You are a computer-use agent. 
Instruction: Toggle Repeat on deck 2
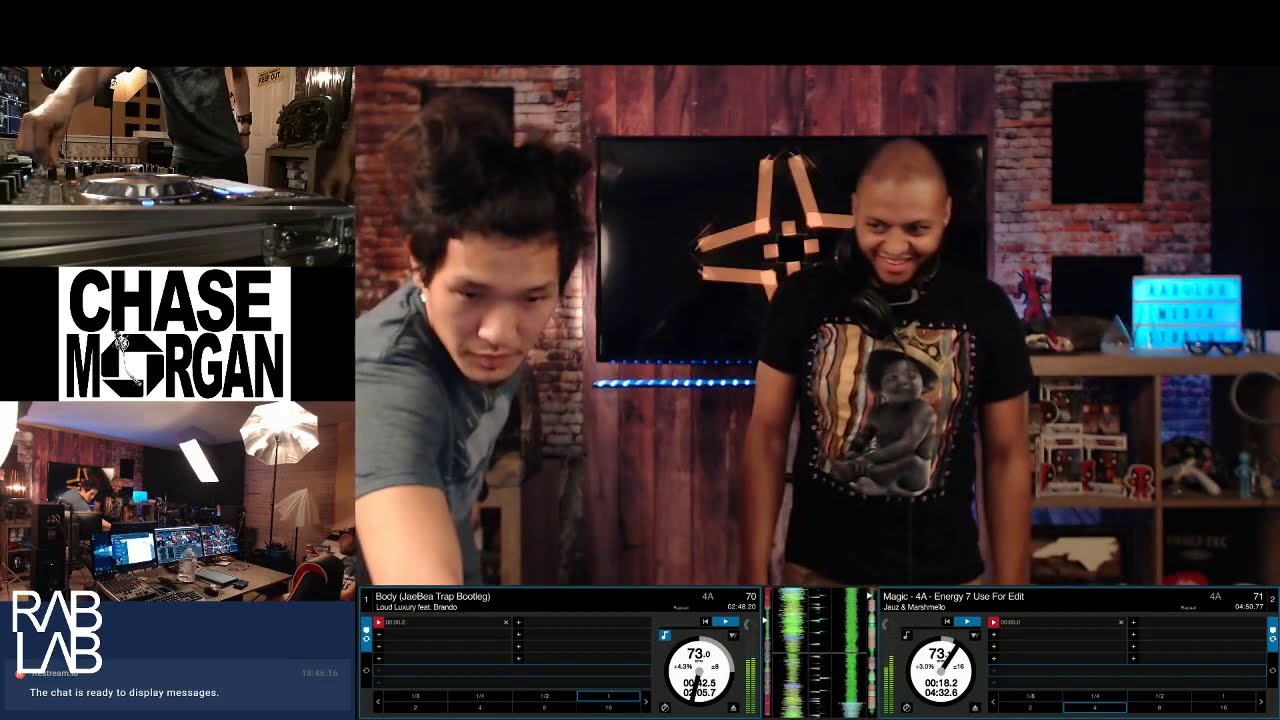[1188, 608]
